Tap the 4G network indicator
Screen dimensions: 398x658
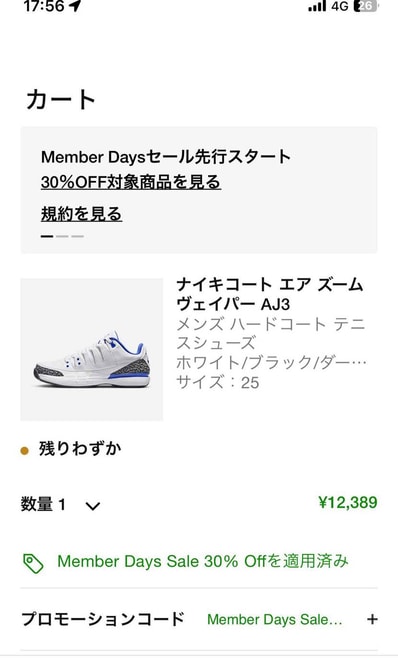coord(340,6)
